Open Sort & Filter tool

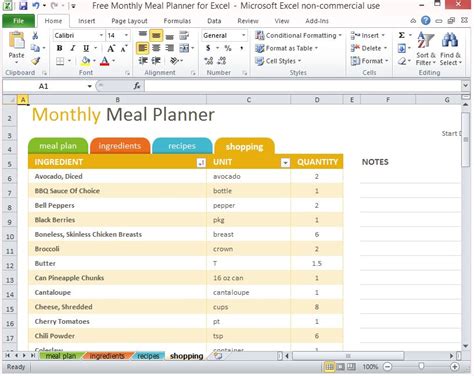[x=426, y=49]
